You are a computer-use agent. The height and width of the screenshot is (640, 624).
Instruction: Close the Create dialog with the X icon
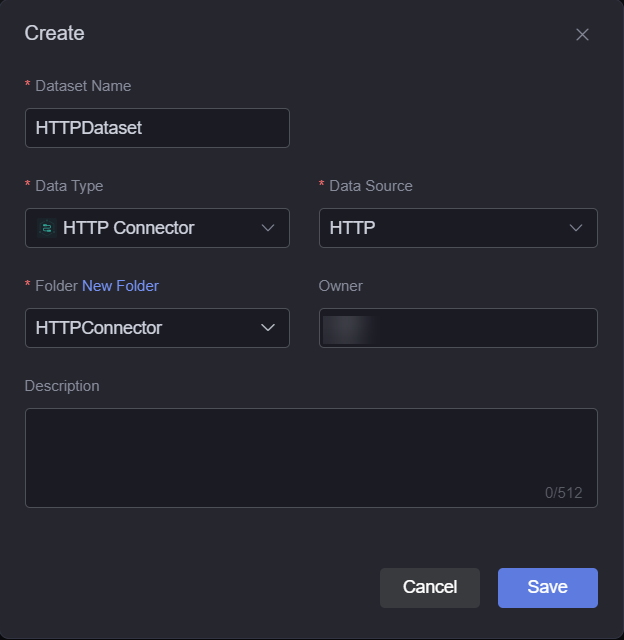582,34
